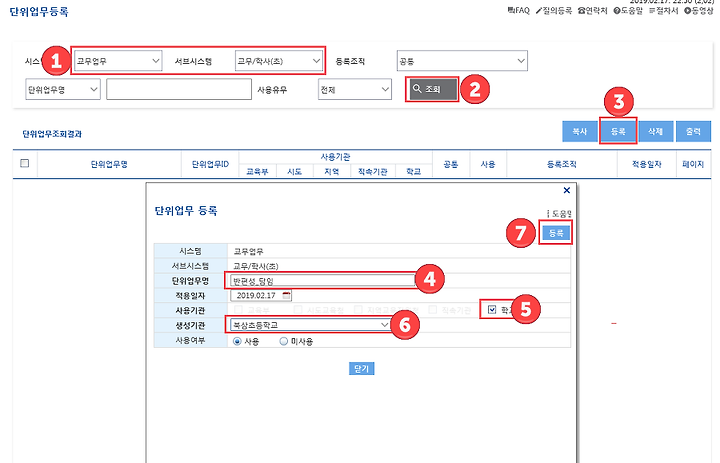
Task: Click the search keyword text box
Action: [179, 89]
